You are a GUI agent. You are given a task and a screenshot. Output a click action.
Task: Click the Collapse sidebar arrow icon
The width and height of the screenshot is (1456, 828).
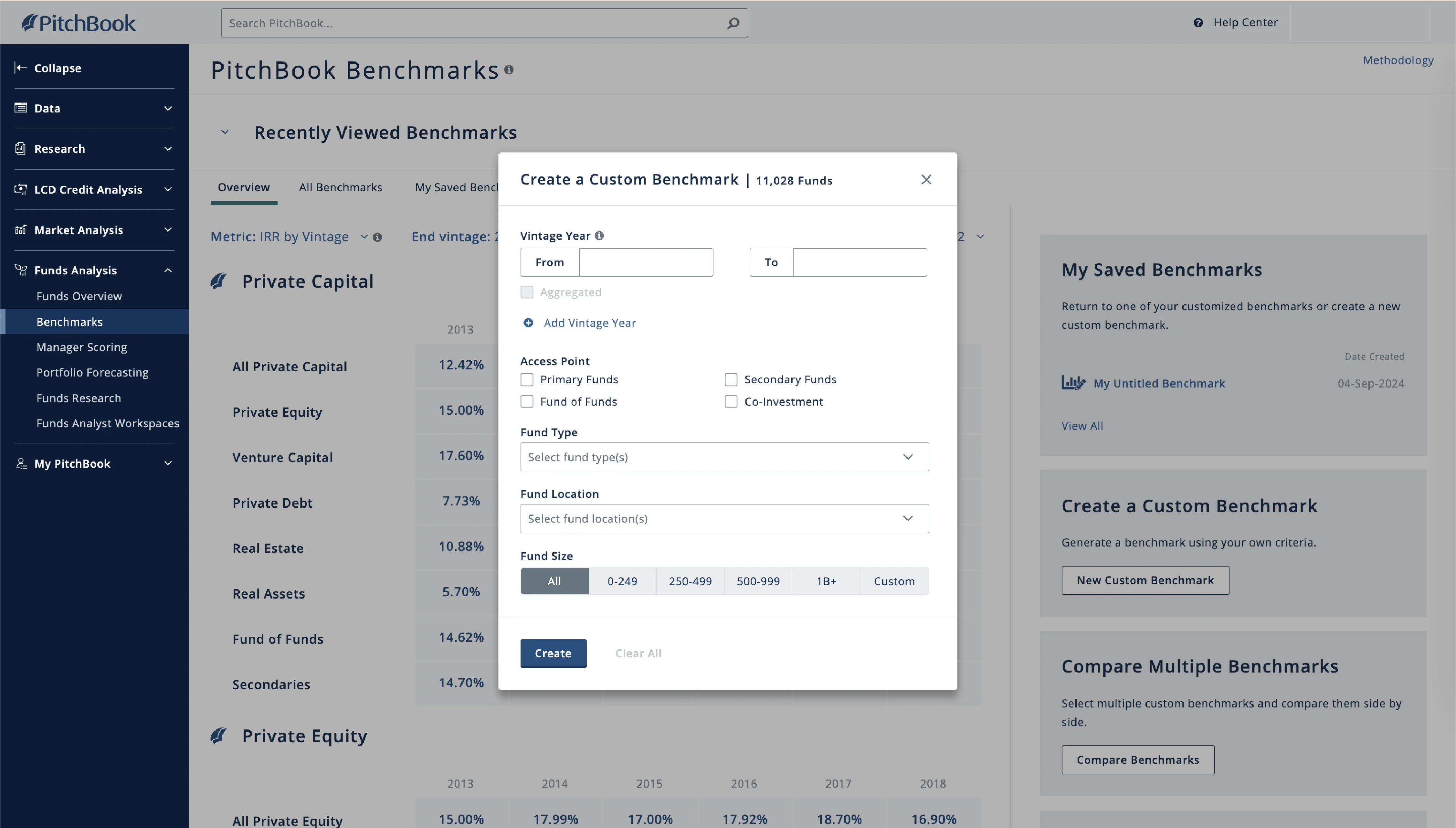tap(20, 68)
